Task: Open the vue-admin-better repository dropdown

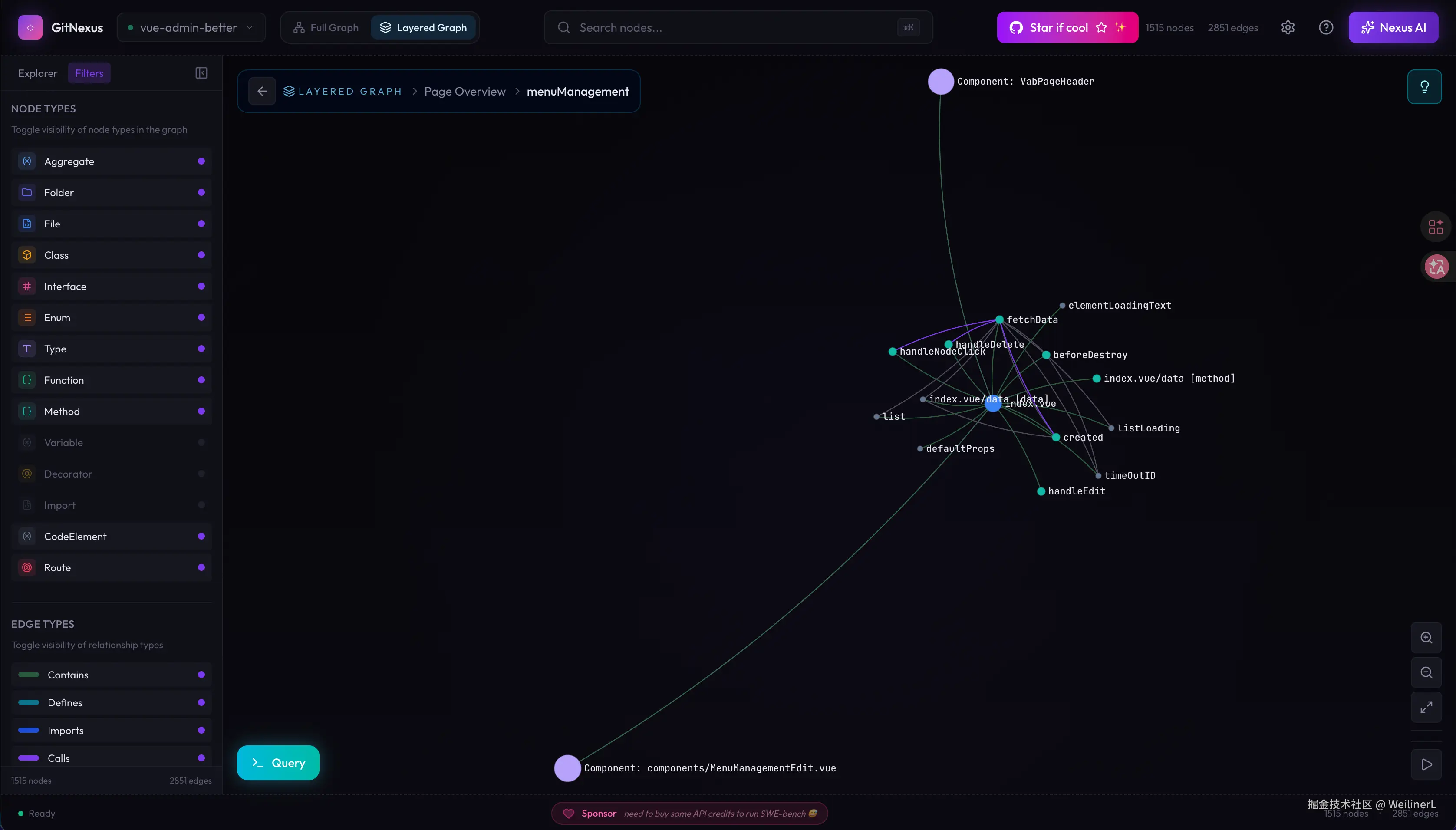Action: coord(191,27)
